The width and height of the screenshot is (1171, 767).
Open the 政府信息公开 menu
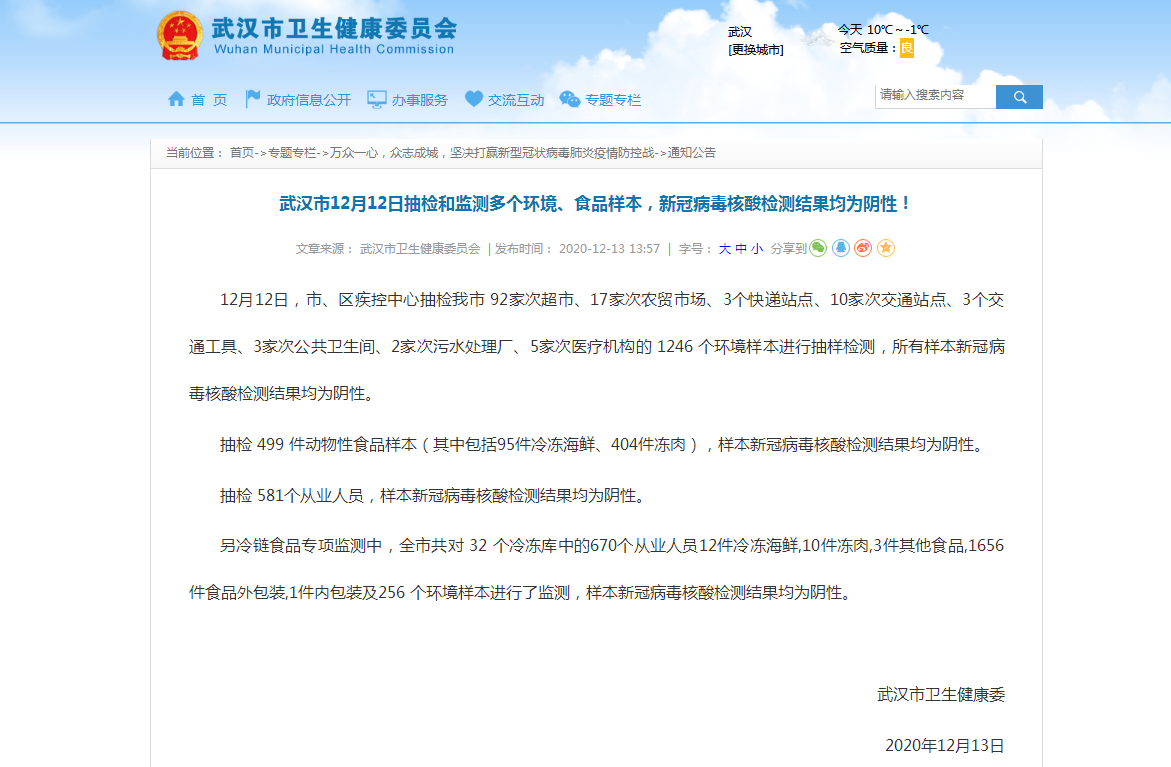click(308, 100)
